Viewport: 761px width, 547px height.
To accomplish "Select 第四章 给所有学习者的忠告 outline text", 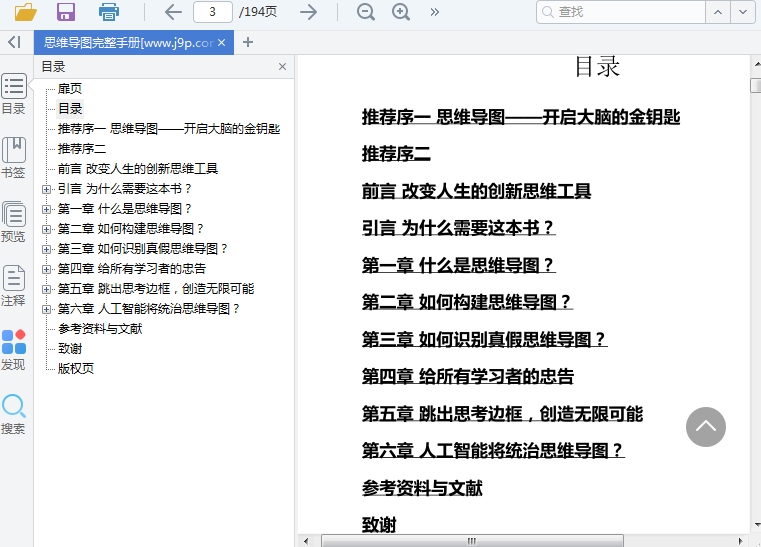I will 132,268.
